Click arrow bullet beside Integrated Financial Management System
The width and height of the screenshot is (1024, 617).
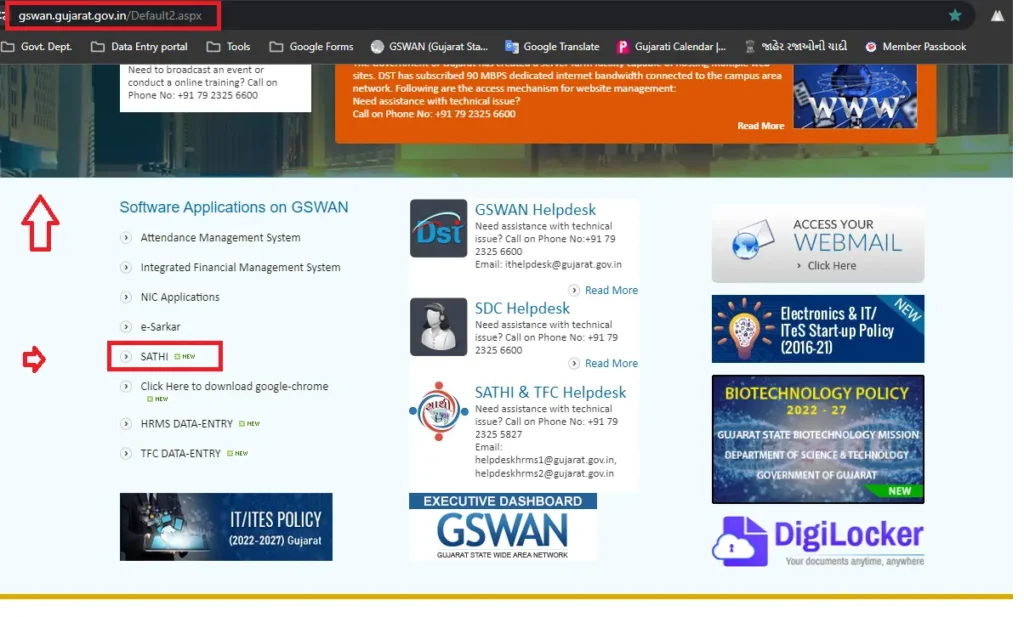tap(126, 267)
